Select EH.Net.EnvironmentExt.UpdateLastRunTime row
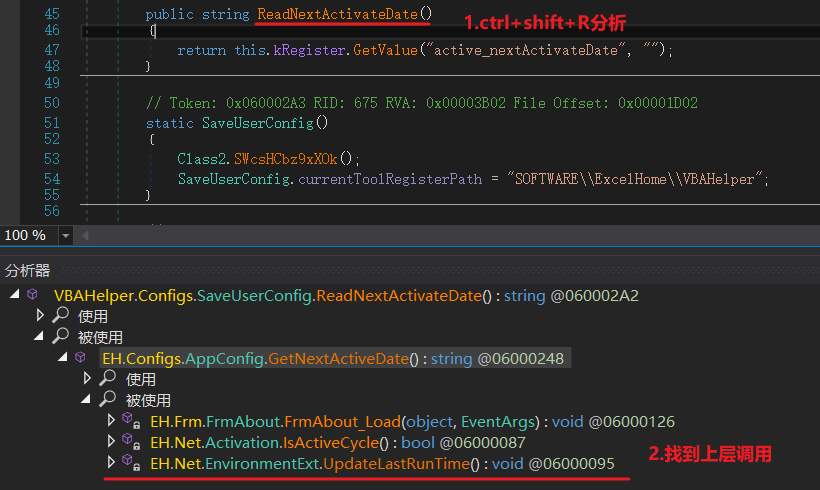This screenshot has width=820, height=490. 382,464
